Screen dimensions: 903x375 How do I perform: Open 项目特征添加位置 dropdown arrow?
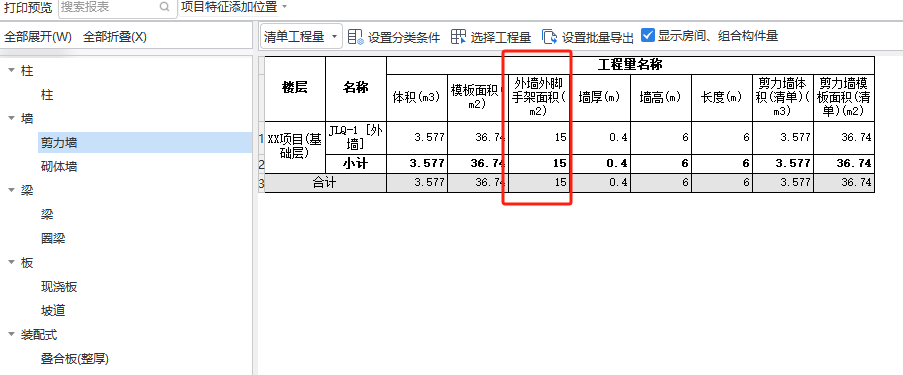coord(284,7)
